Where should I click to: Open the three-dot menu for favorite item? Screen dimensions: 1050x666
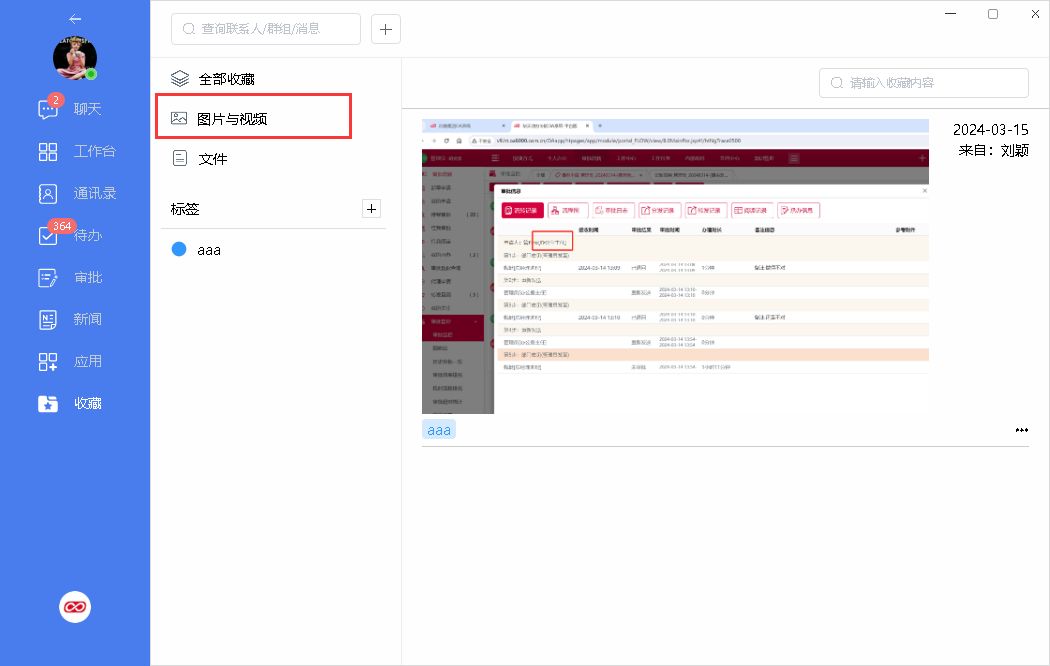(1021, 430)
